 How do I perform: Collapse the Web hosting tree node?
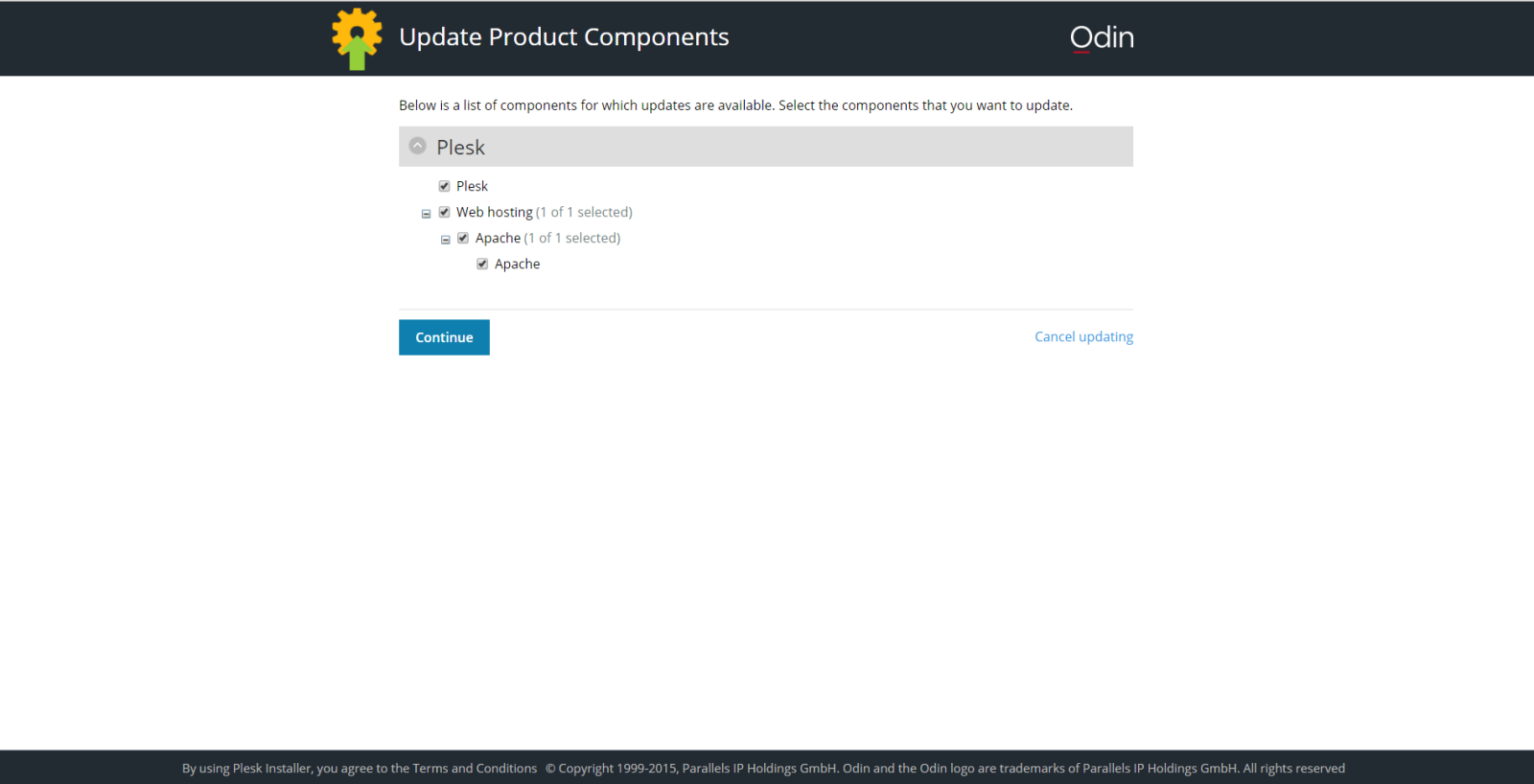tap(426, 214)
